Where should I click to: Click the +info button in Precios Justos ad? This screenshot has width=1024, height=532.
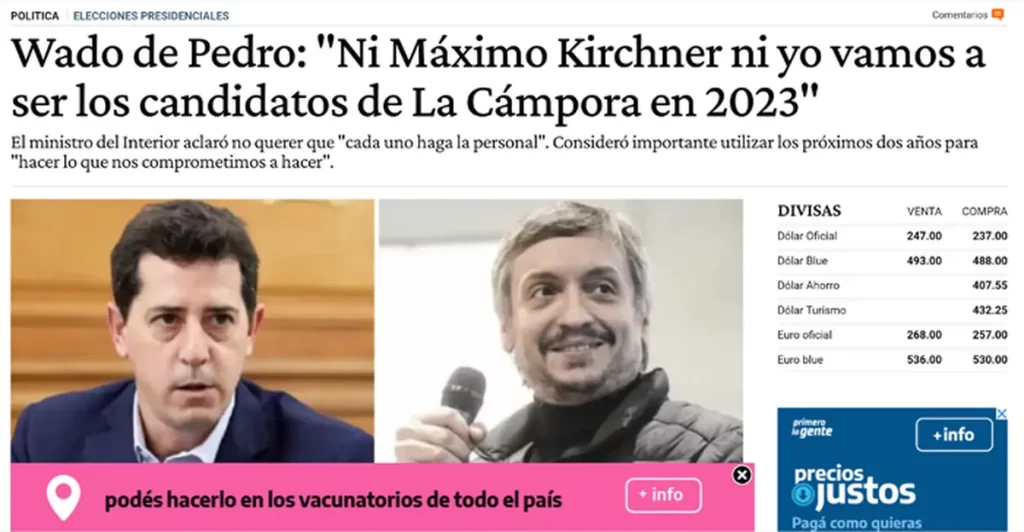954,435
